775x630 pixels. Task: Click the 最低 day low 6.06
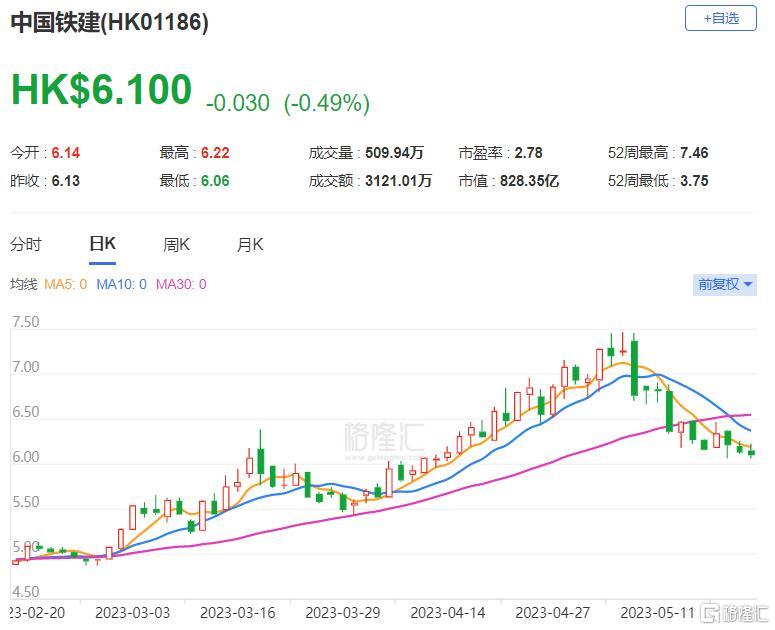click(215, 181)
